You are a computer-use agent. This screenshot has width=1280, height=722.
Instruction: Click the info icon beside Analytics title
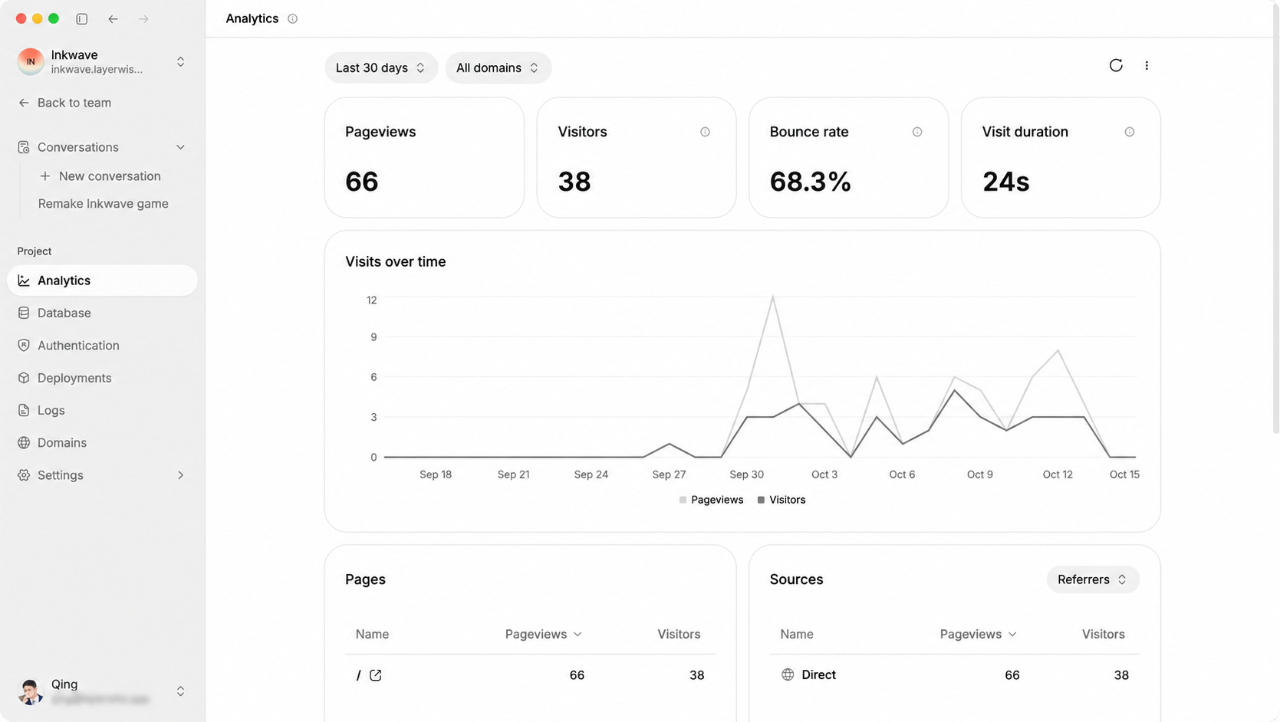click(292, 19)
